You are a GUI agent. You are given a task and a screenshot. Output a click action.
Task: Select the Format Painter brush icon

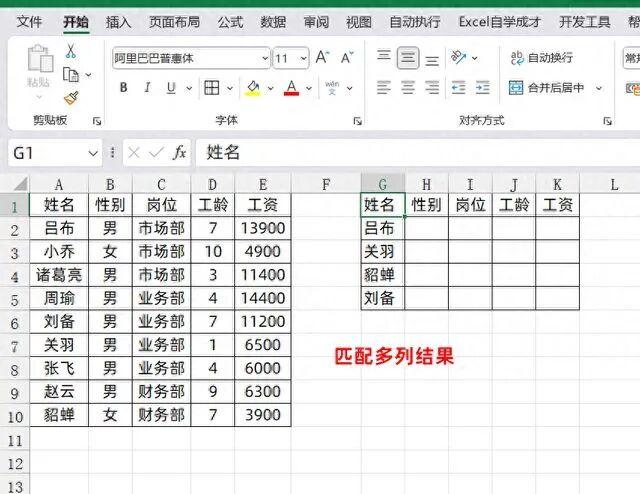(71, 98)
